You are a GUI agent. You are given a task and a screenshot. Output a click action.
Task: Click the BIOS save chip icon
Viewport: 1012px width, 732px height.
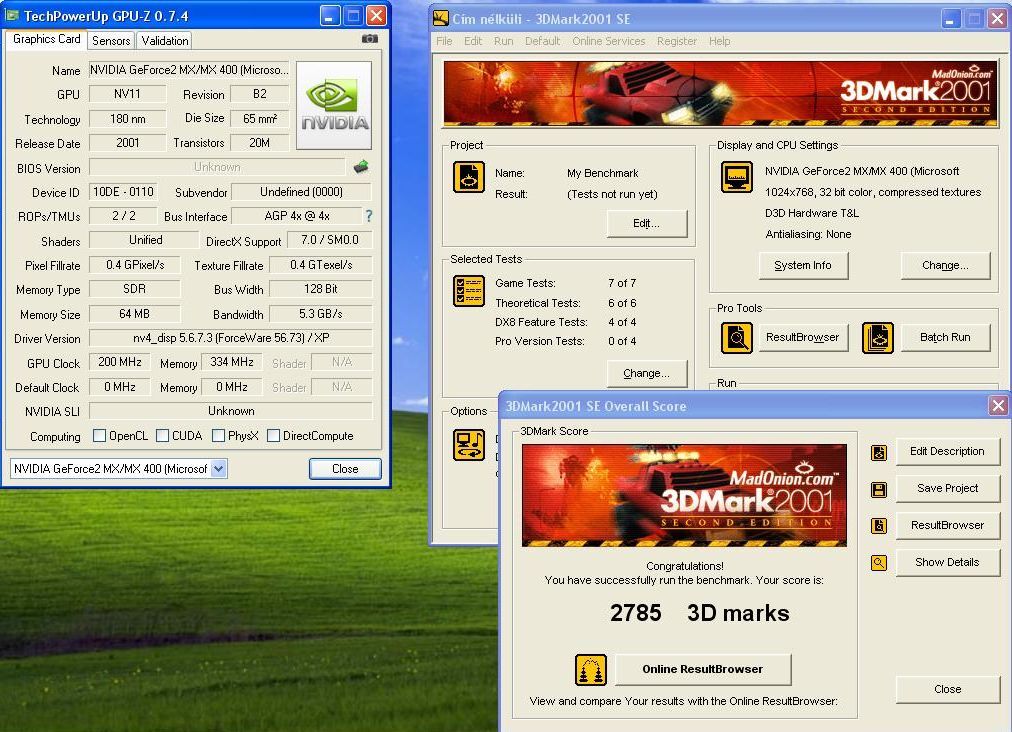click(x=361, y=167)
